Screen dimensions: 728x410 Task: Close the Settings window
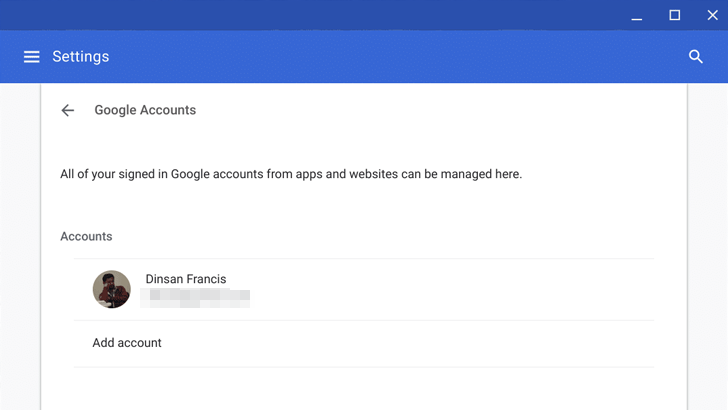[712, 15]
